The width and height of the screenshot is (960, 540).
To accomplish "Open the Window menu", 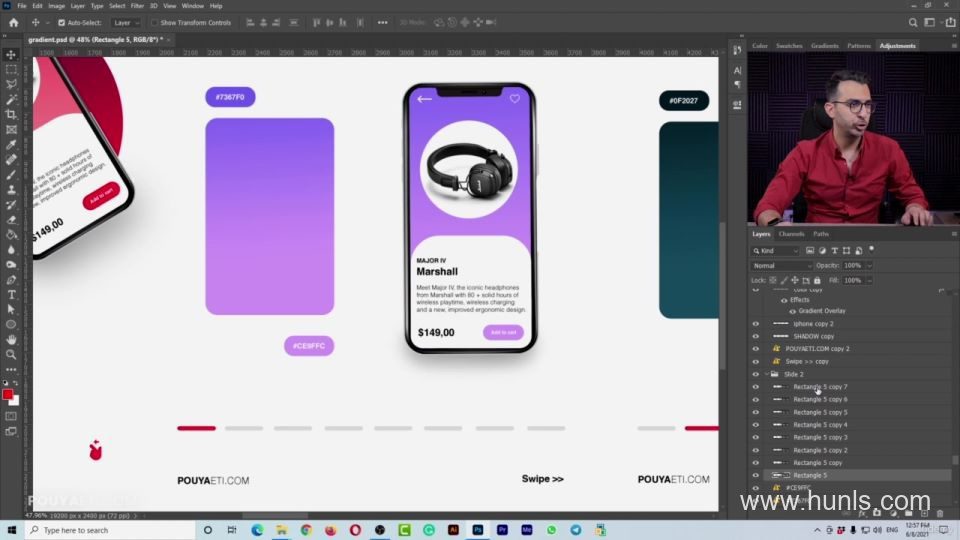I will tap(192, 6).
